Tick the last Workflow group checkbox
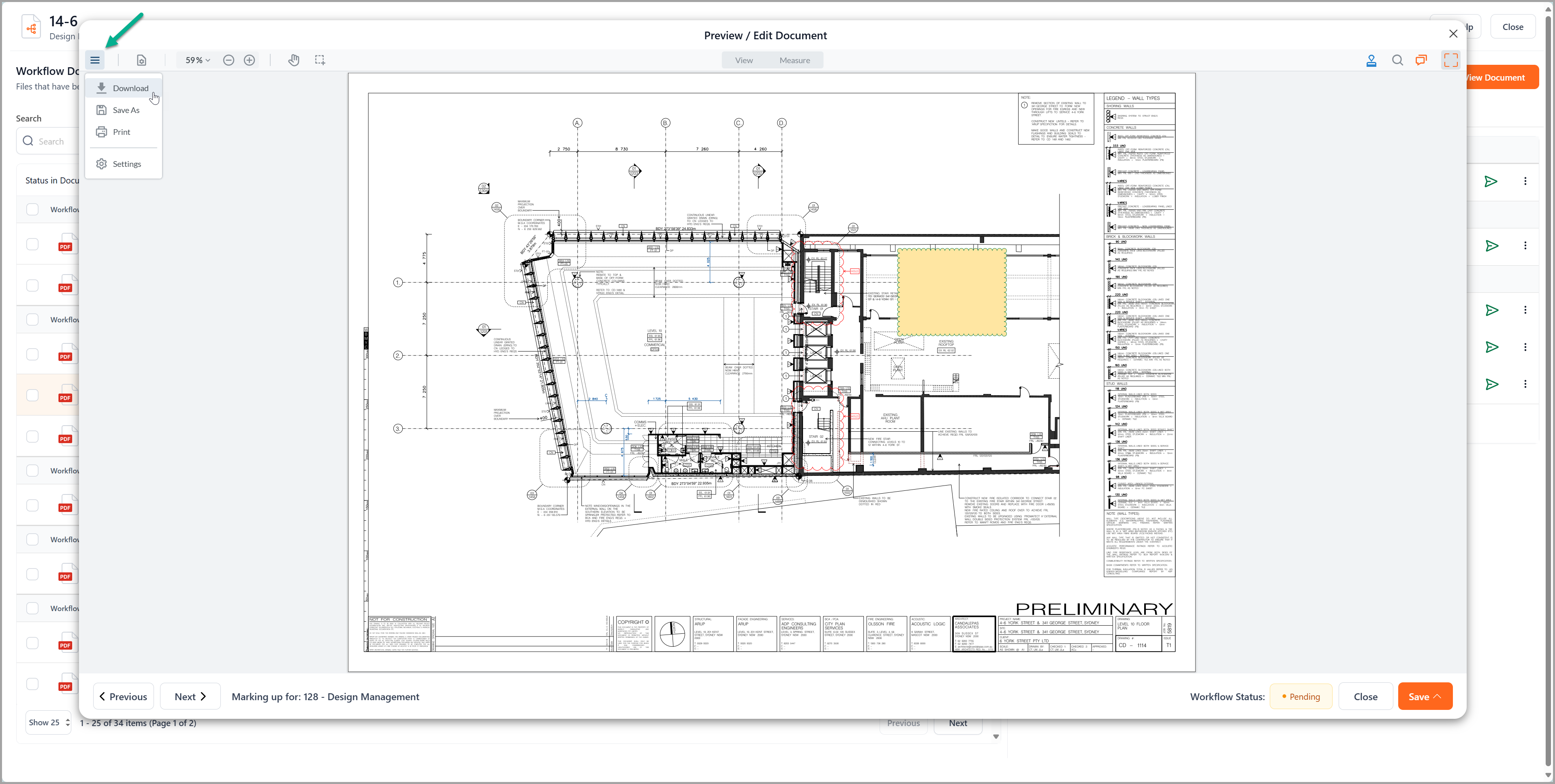This screenshot has width=1555, height=784. coord(32,608)
